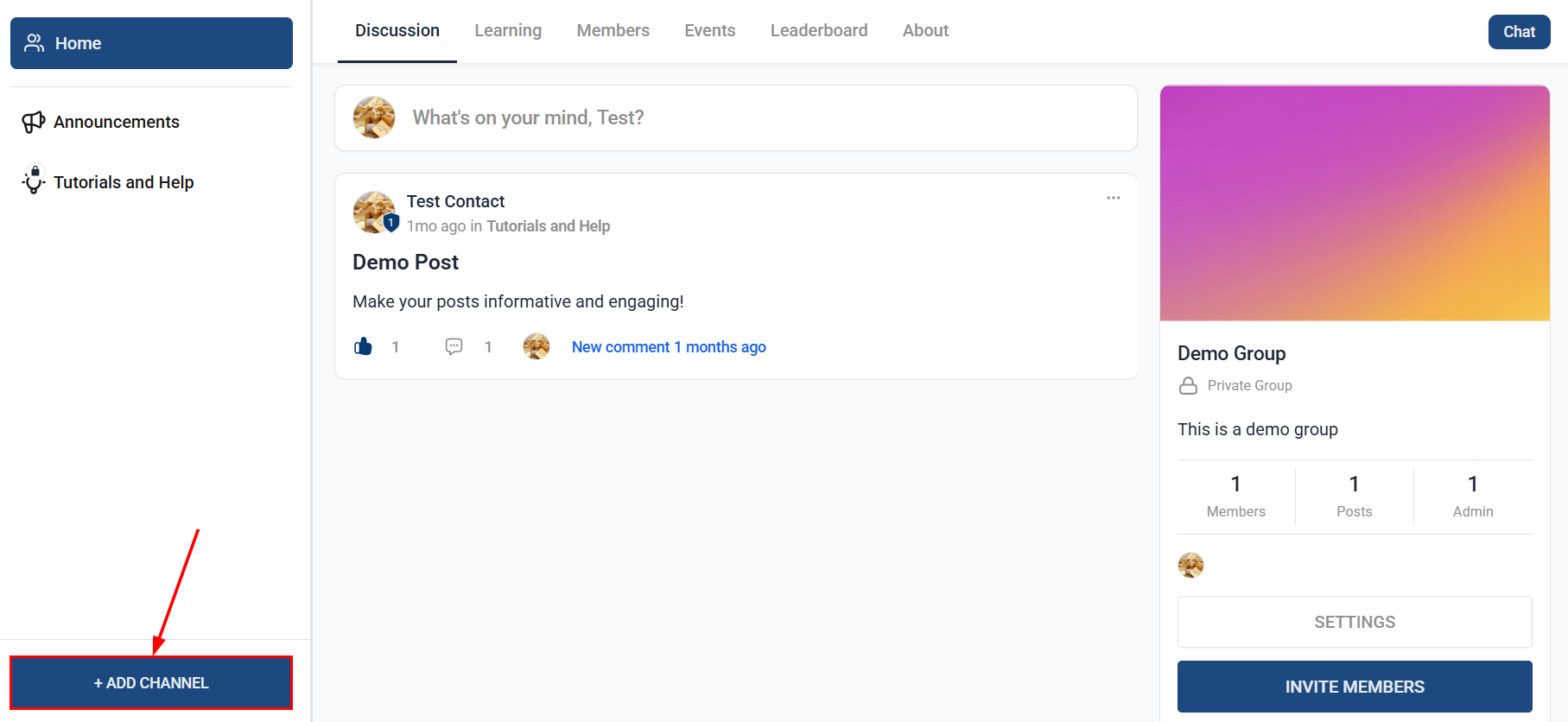This screenshot has width=1568, height=722.
Task: Click the What's on your mind field
Action: [x=736, y=117]
